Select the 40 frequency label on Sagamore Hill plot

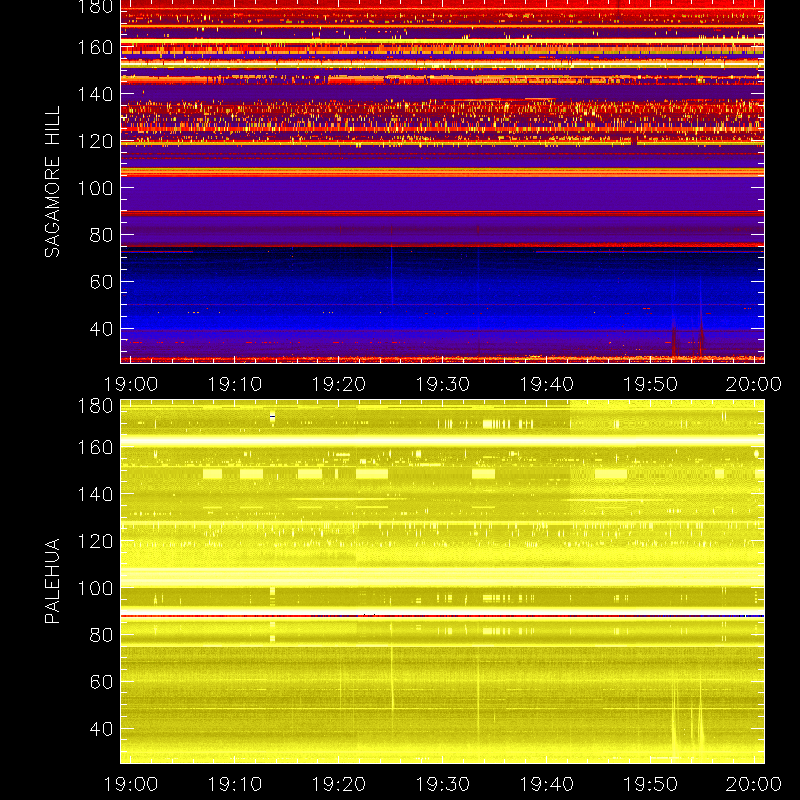point(101,329)
